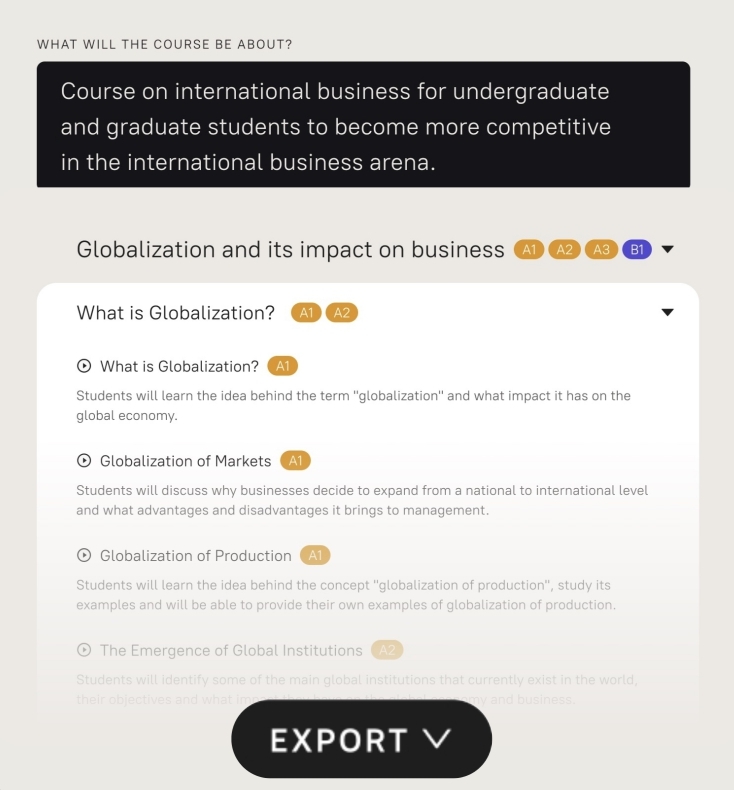Viewport: 734px width, 790px height.
Task: Click A1 tag on Globalization of Production lesson
Action: pyautogui.click(x=315, y=555)
